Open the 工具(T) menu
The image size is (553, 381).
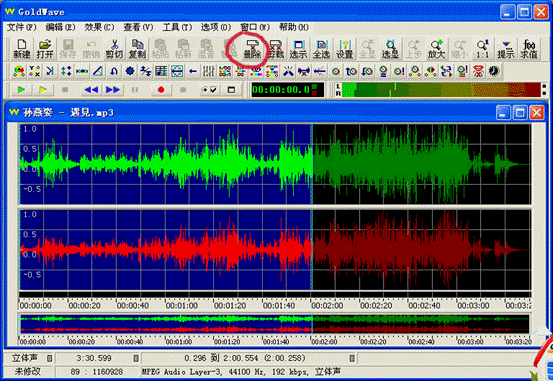[x=177, y=27]
